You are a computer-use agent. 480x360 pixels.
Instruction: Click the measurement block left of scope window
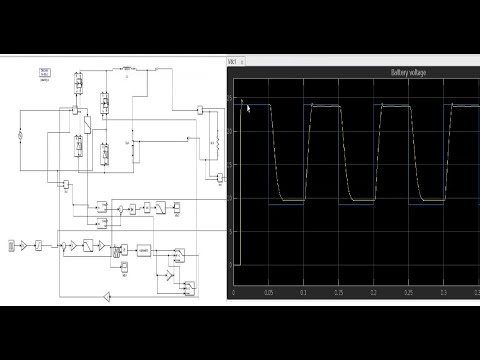200,110
